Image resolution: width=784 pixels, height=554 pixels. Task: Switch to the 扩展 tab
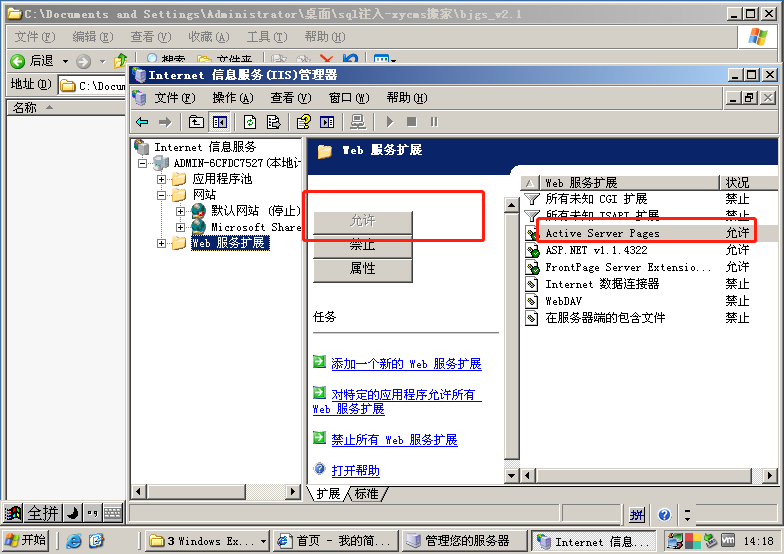(328, 494)
